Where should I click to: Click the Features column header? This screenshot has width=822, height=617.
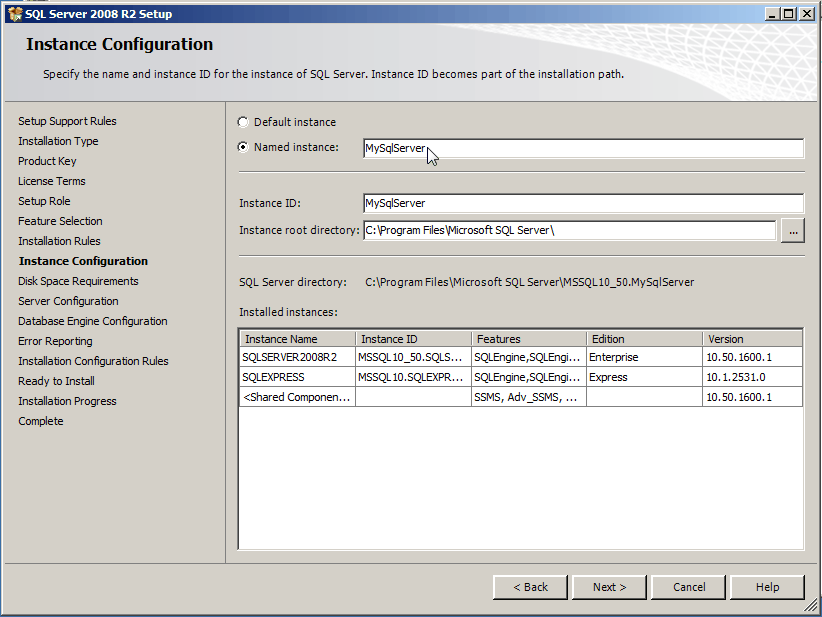[528, 339]
